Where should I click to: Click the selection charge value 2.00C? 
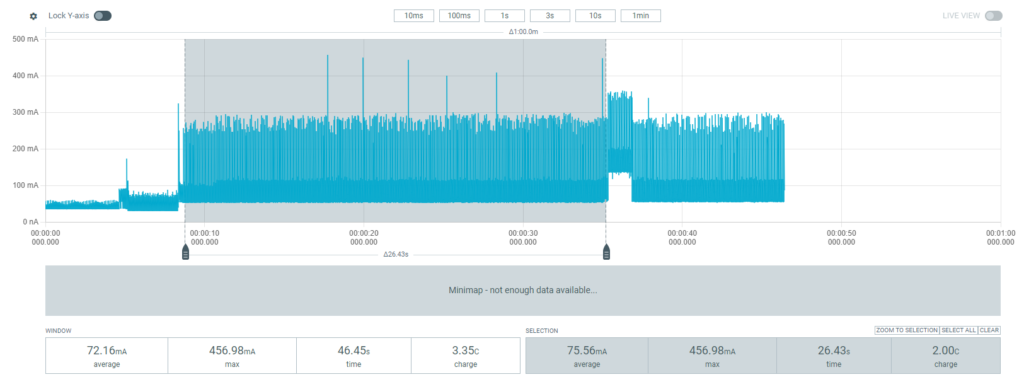(x=946, y=350)
